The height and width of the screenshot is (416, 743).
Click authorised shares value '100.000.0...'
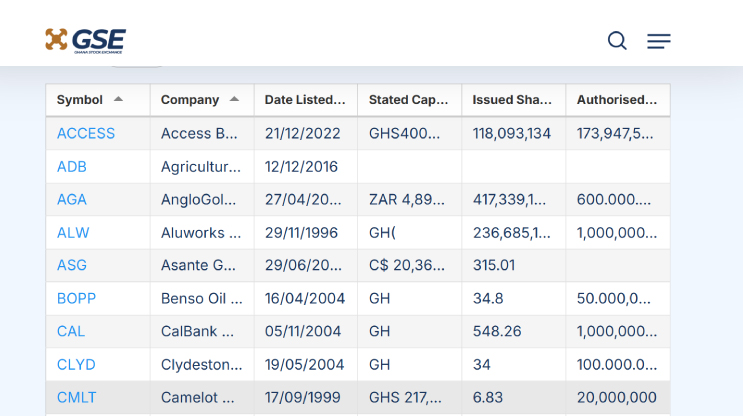pos(616,364)
